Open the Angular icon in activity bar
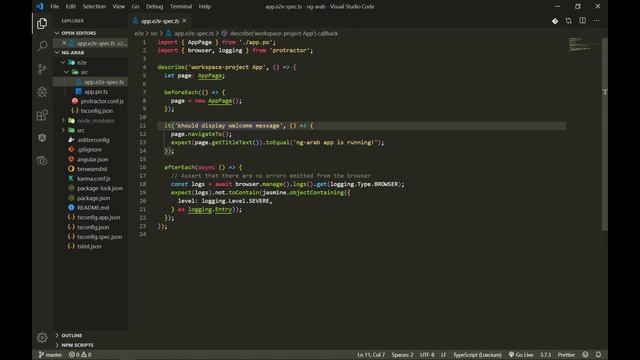This screenshot has width=640, height=360. coord(42,138)
